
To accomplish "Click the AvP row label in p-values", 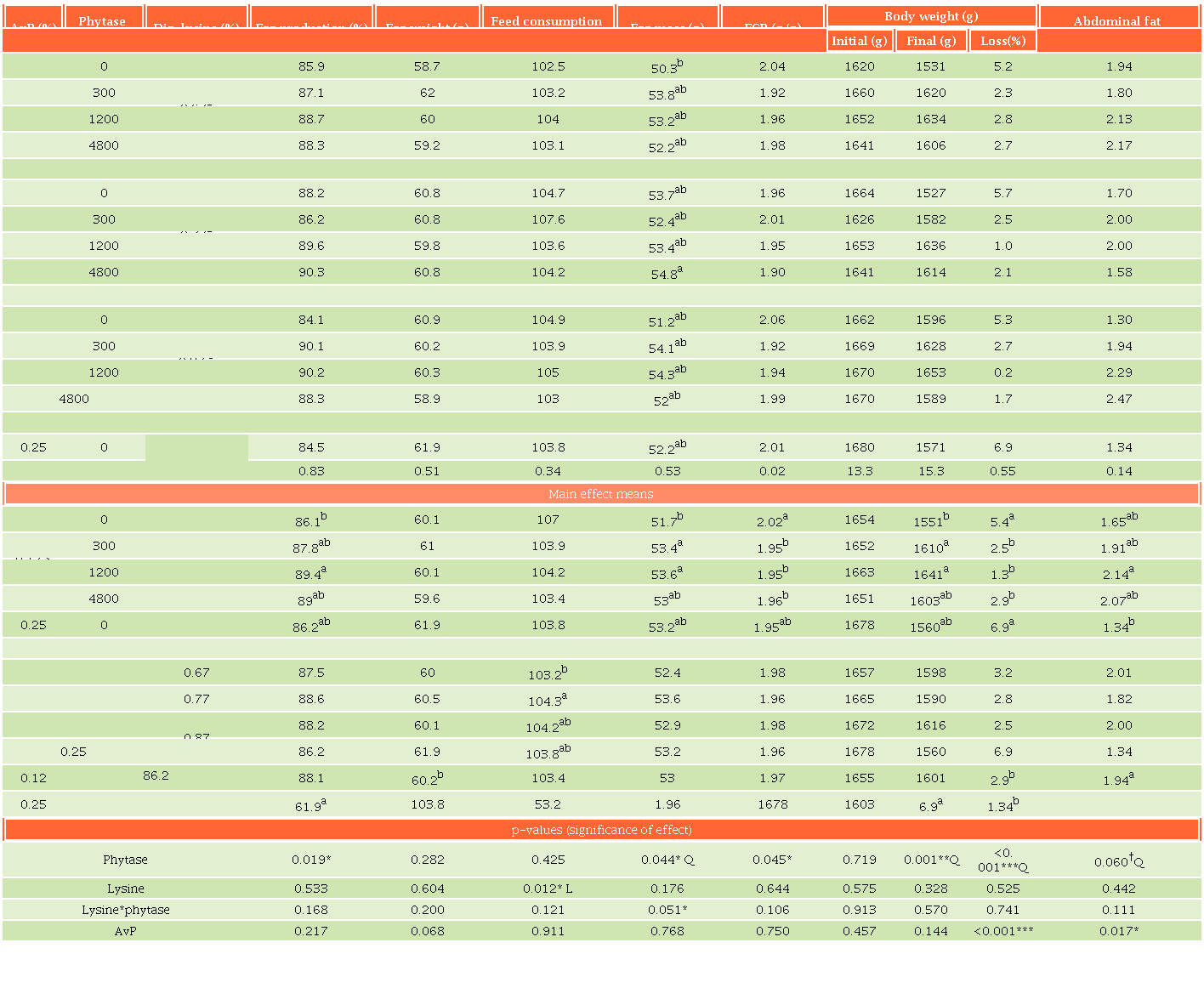I will point(126,931).
